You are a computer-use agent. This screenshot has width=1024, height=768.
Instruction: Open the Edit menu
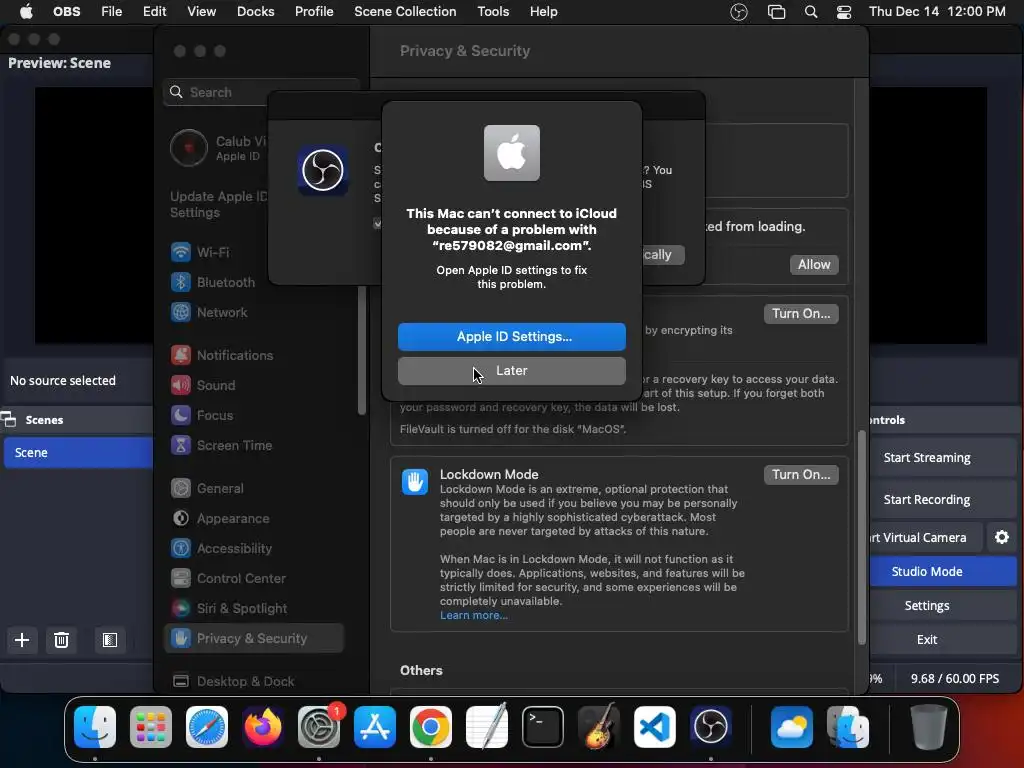pos(155,12)
